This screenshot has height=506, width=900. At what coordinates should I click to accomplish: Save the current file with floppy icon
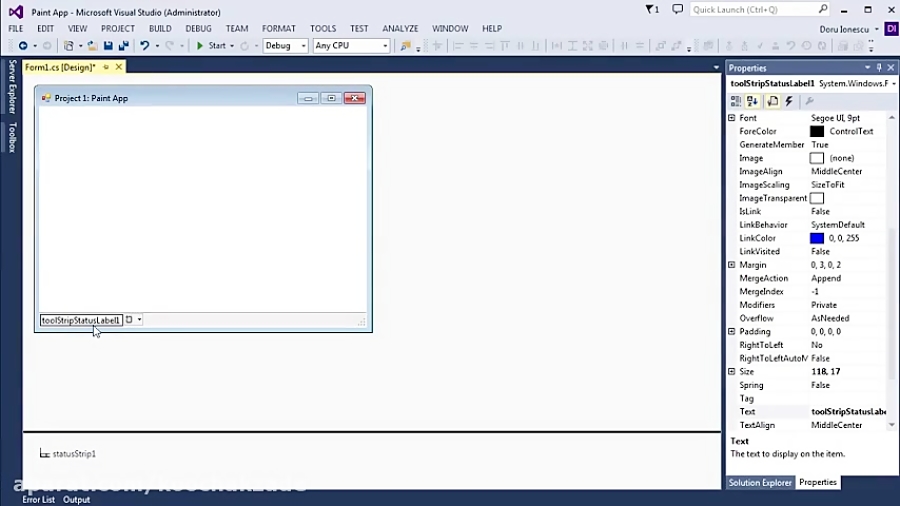coord(108,46)
